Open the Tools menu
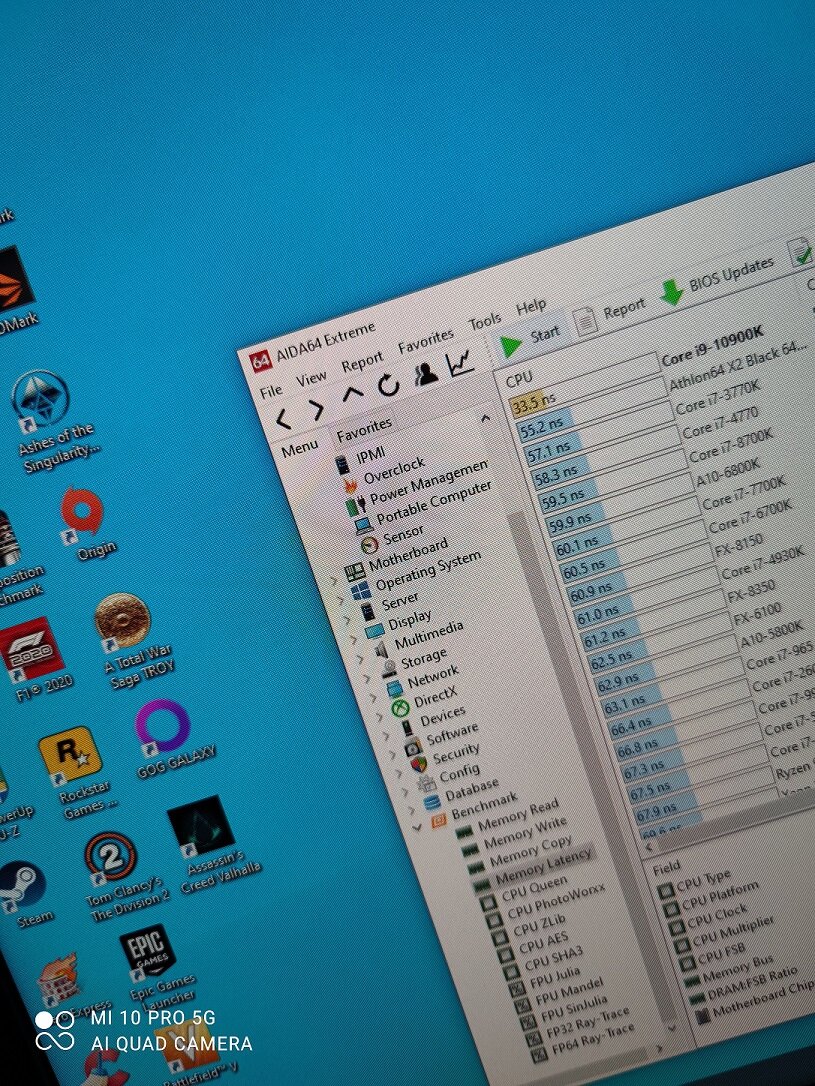The height and width of the screenshot is (1086, 815). (484, 321)
